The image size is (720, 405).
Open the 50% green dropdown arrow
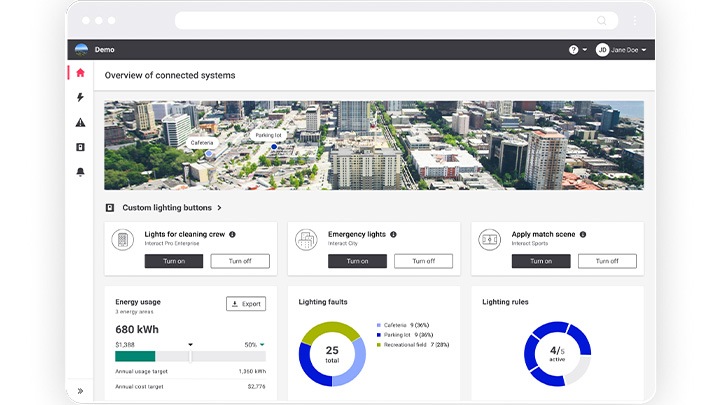click(262, 344)
